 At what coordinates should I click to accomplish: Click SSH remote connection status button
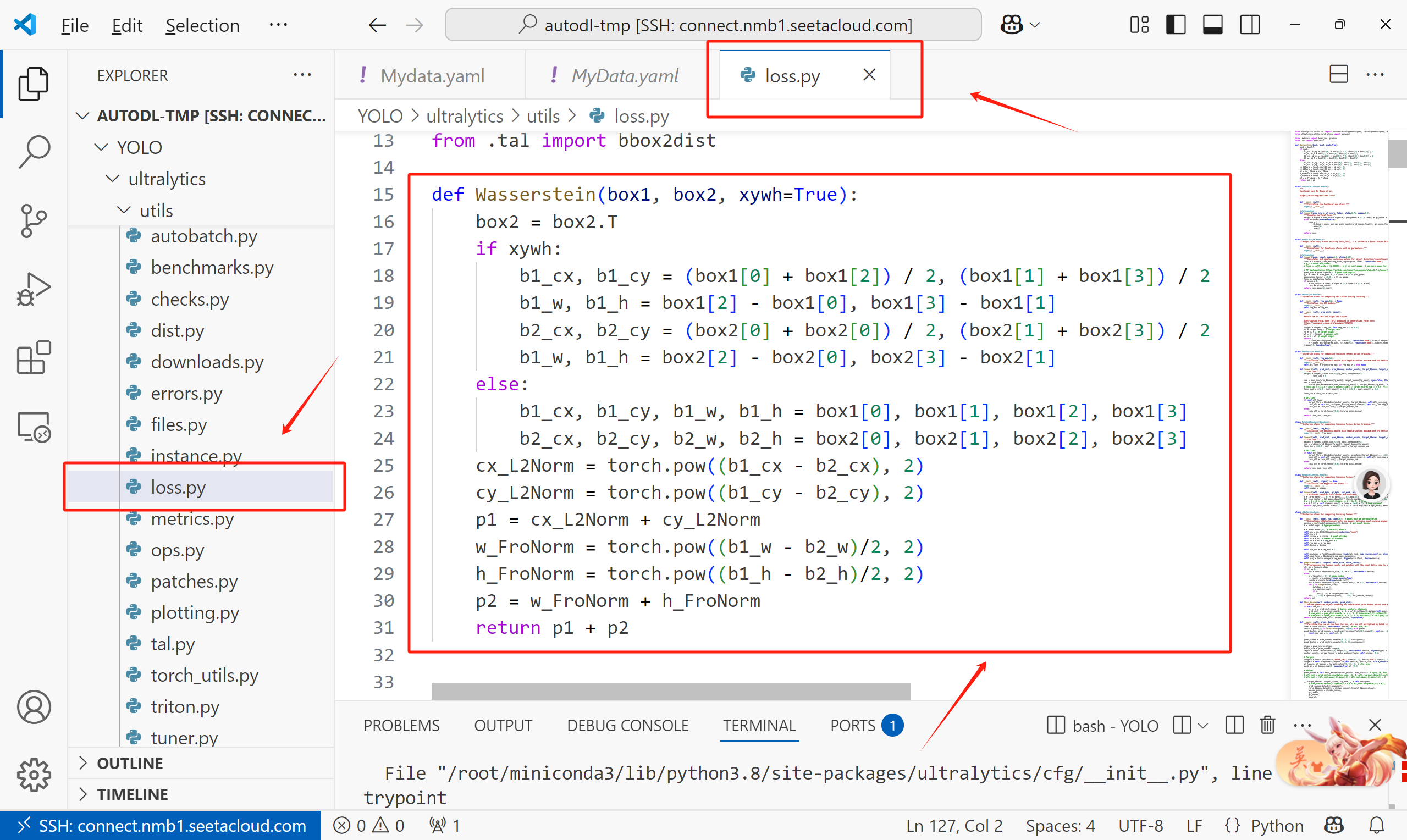pyautogui.click(x=161, y=825)
